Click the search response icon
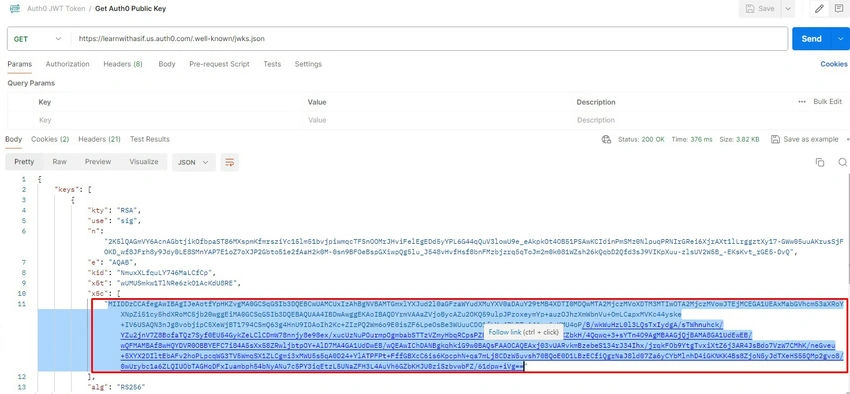 pyautogui.click(x=842, y=162)
